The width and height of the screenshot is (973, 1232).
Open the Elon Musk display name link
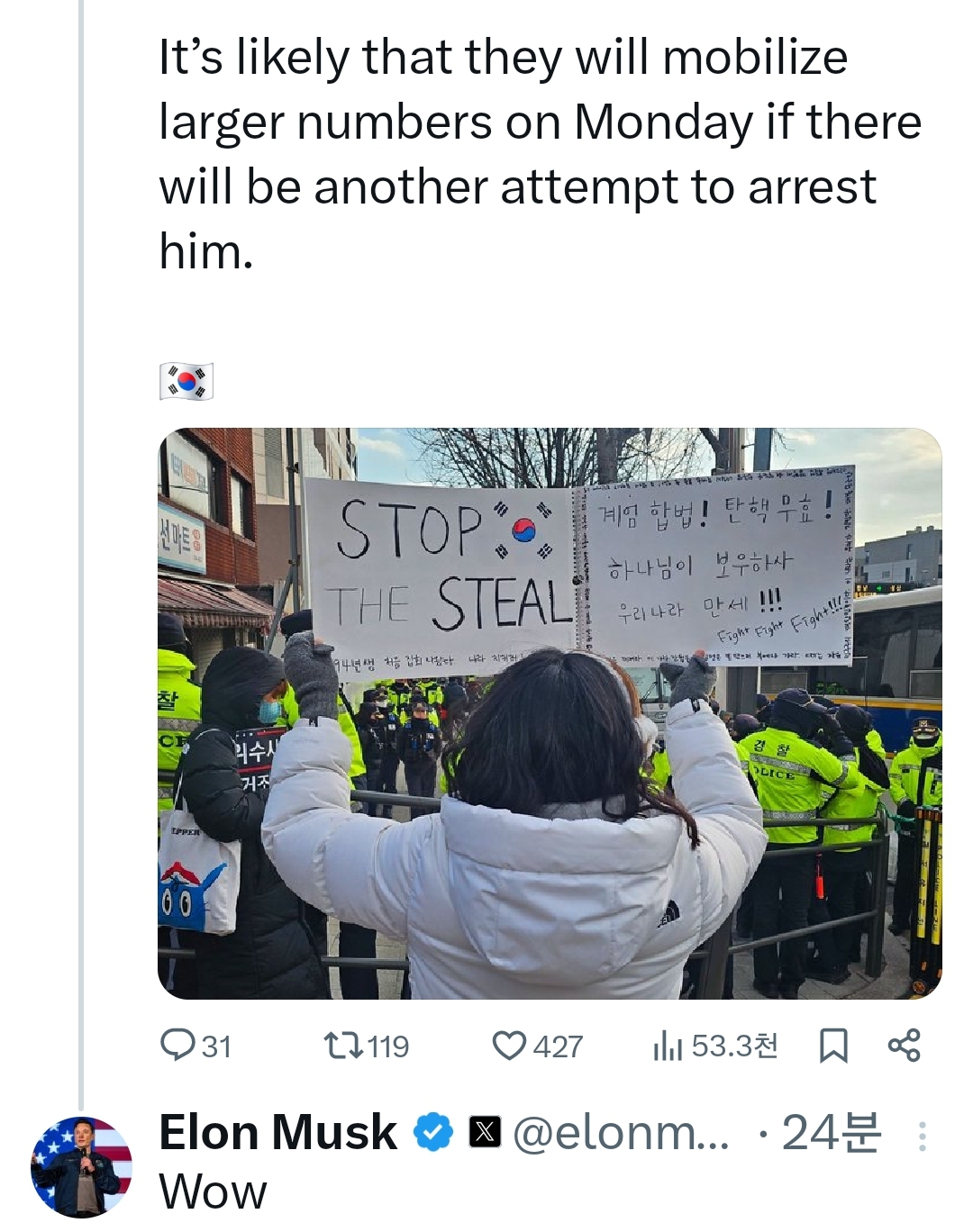(x=277, y=1132)
